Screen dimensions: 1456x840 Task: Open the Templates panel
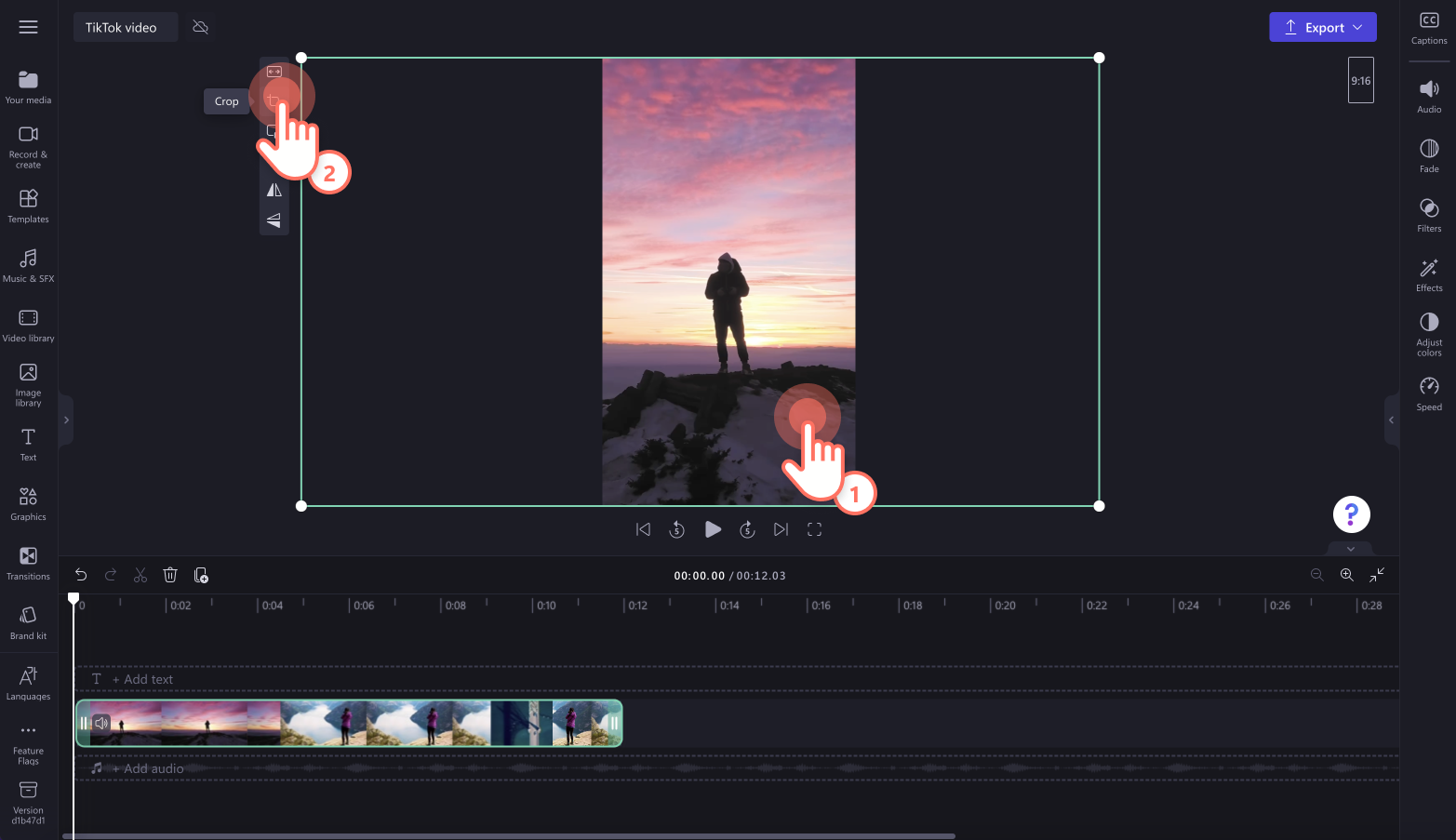point(28,207)
